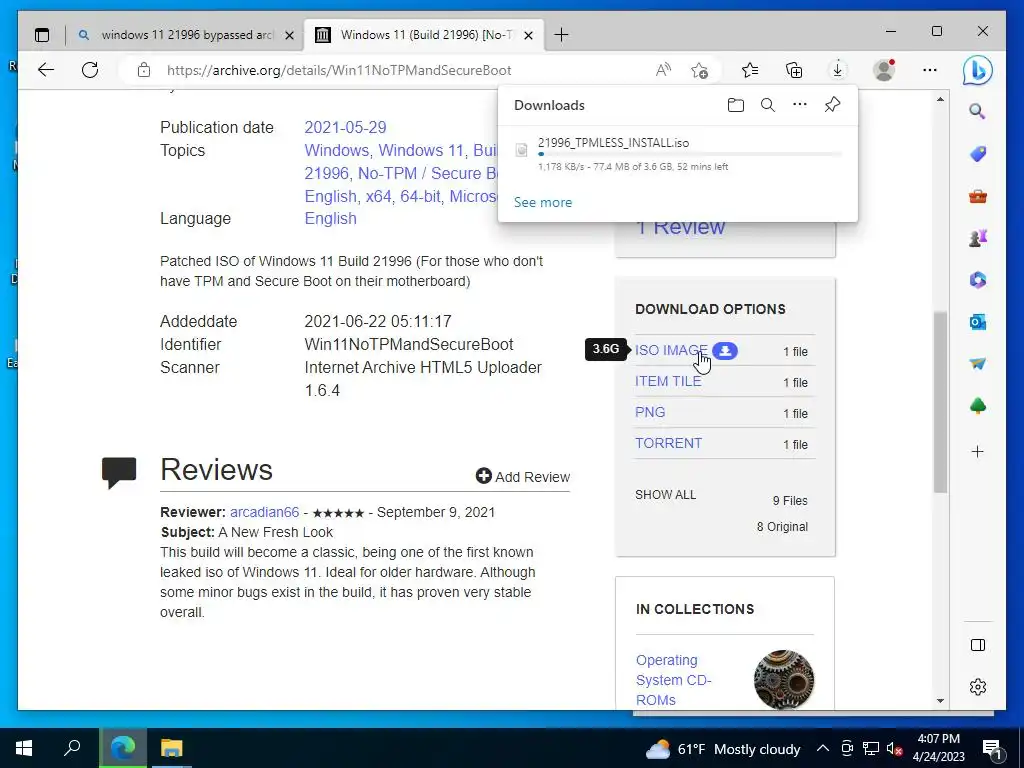
Task: Open the 1 Review link
Action: pos(680,227)
